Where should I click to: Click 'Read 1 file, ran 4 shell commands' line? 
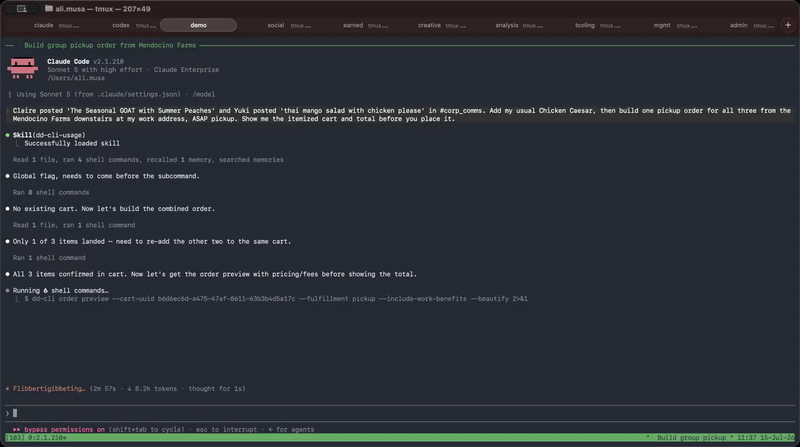[x=148, y=160]
